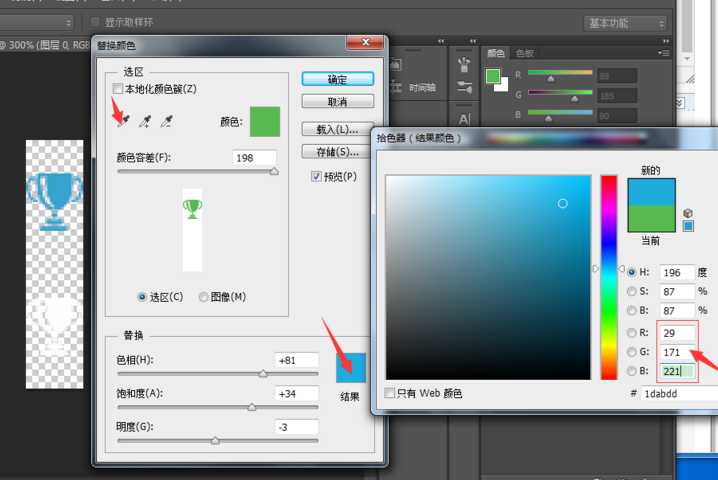
Task: Click the trophy selection preview thumbnail
Action: (x=192, y=230)
